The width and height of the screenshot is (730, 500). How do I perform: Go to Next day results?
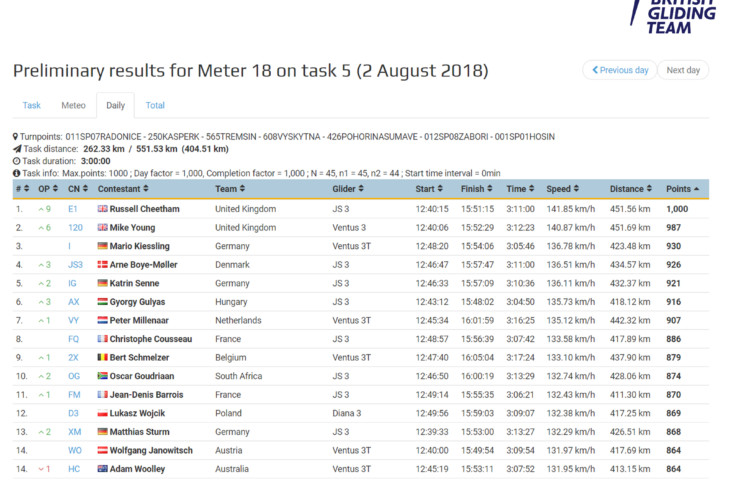pos(684,70)
